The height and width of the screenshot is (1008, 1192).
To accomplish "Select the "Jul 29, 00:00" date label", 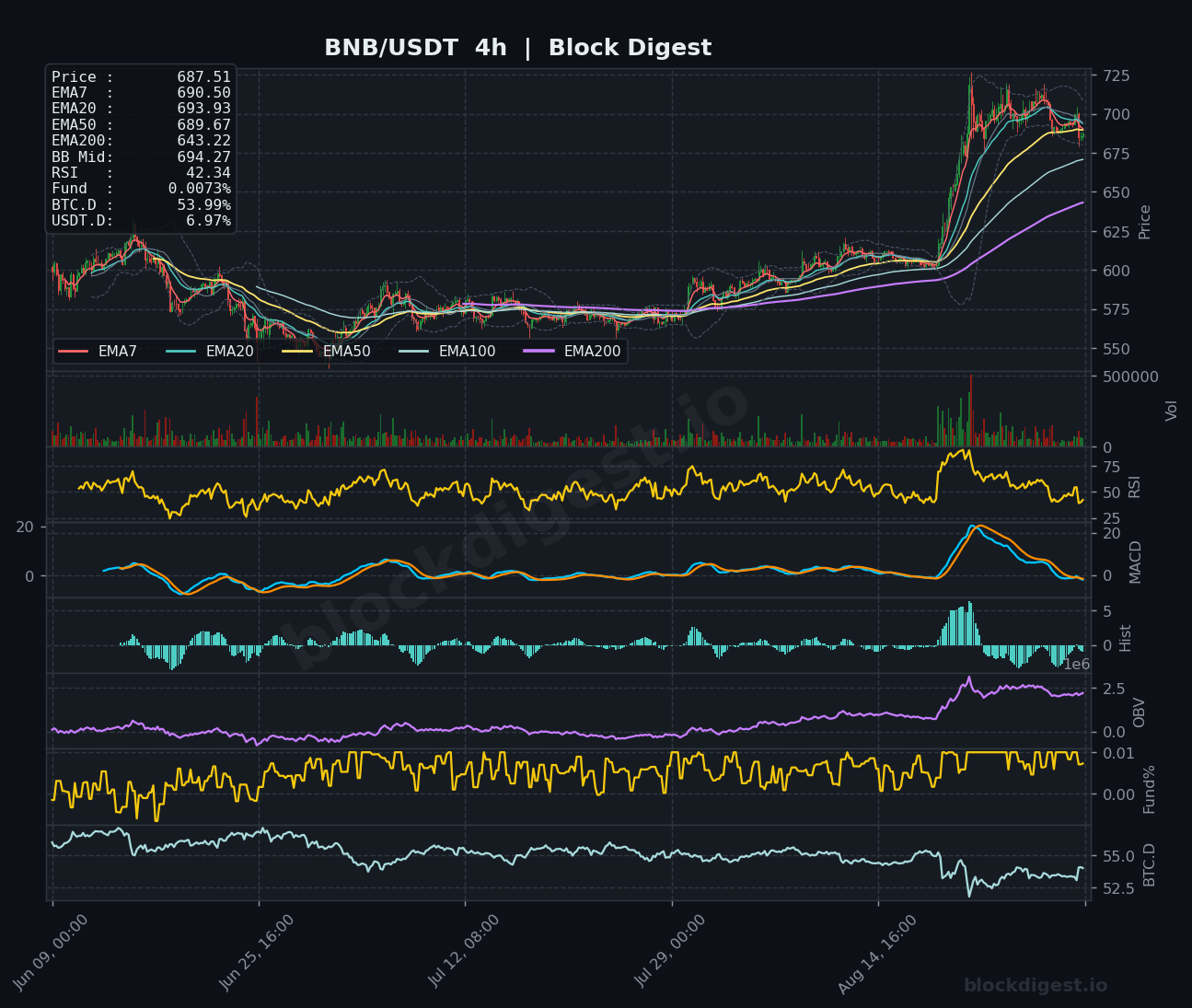I will 670,953.
